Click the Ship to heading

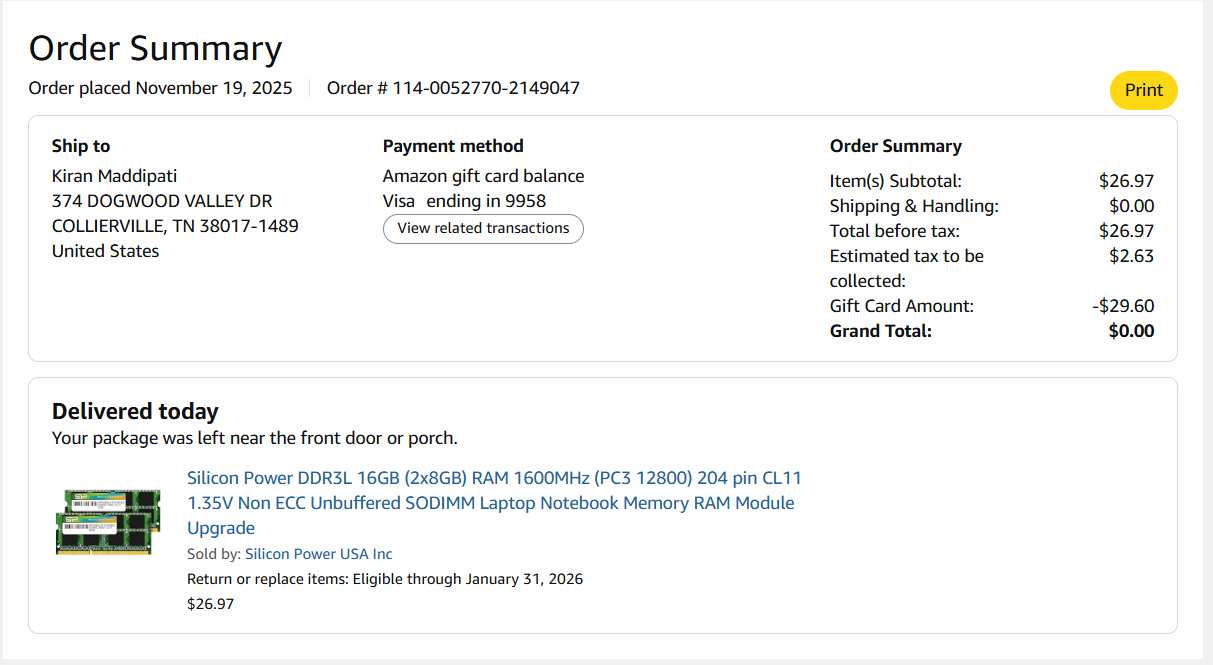[x=81, y=146]
